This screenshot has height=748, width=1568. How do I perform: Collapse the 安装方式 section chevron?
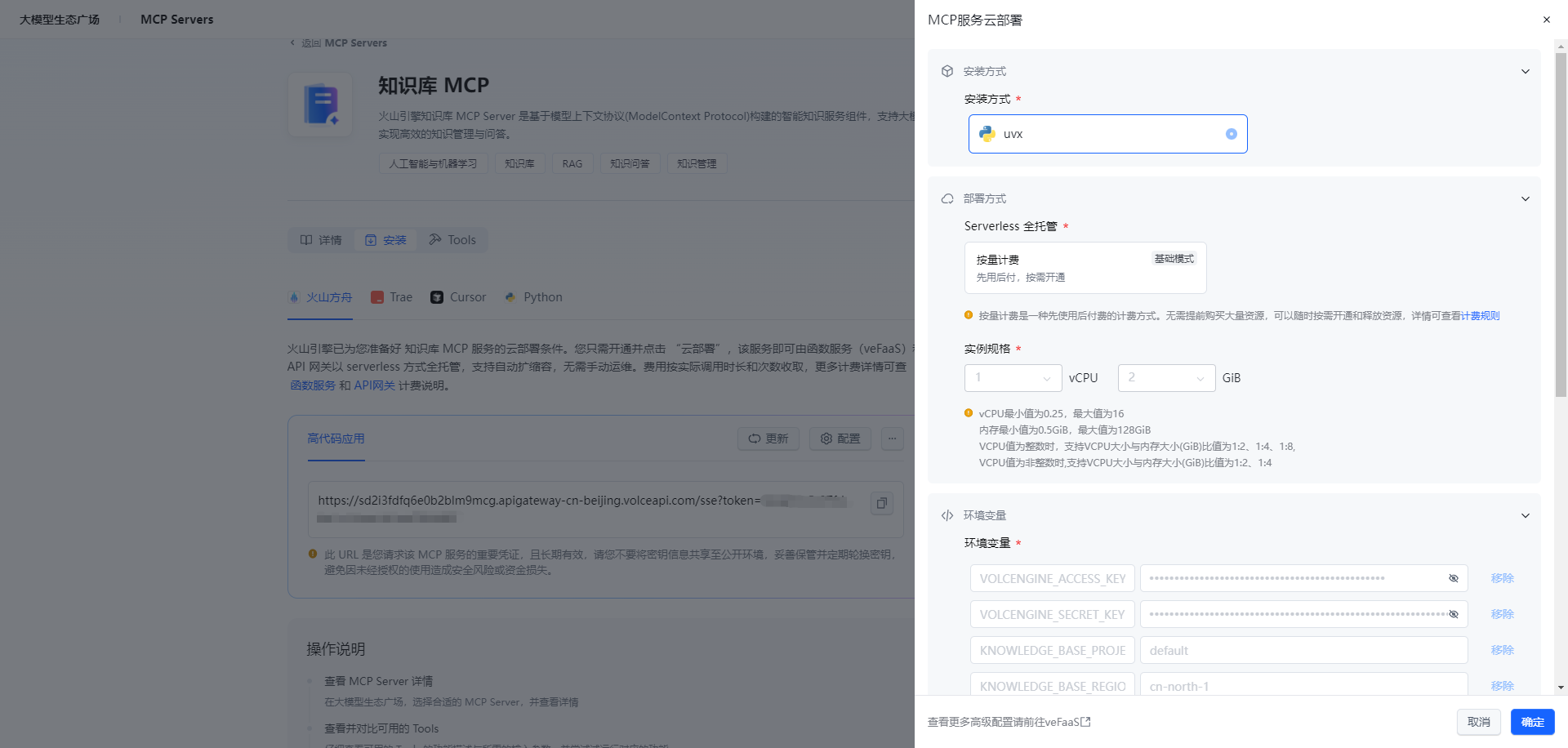pyautogui.click(x=1525, y=72)
